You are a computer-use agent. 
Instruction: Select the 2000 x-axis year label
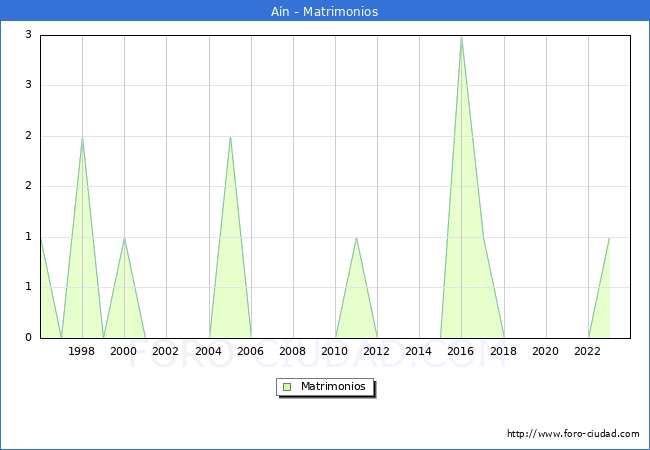pos(124,351)
